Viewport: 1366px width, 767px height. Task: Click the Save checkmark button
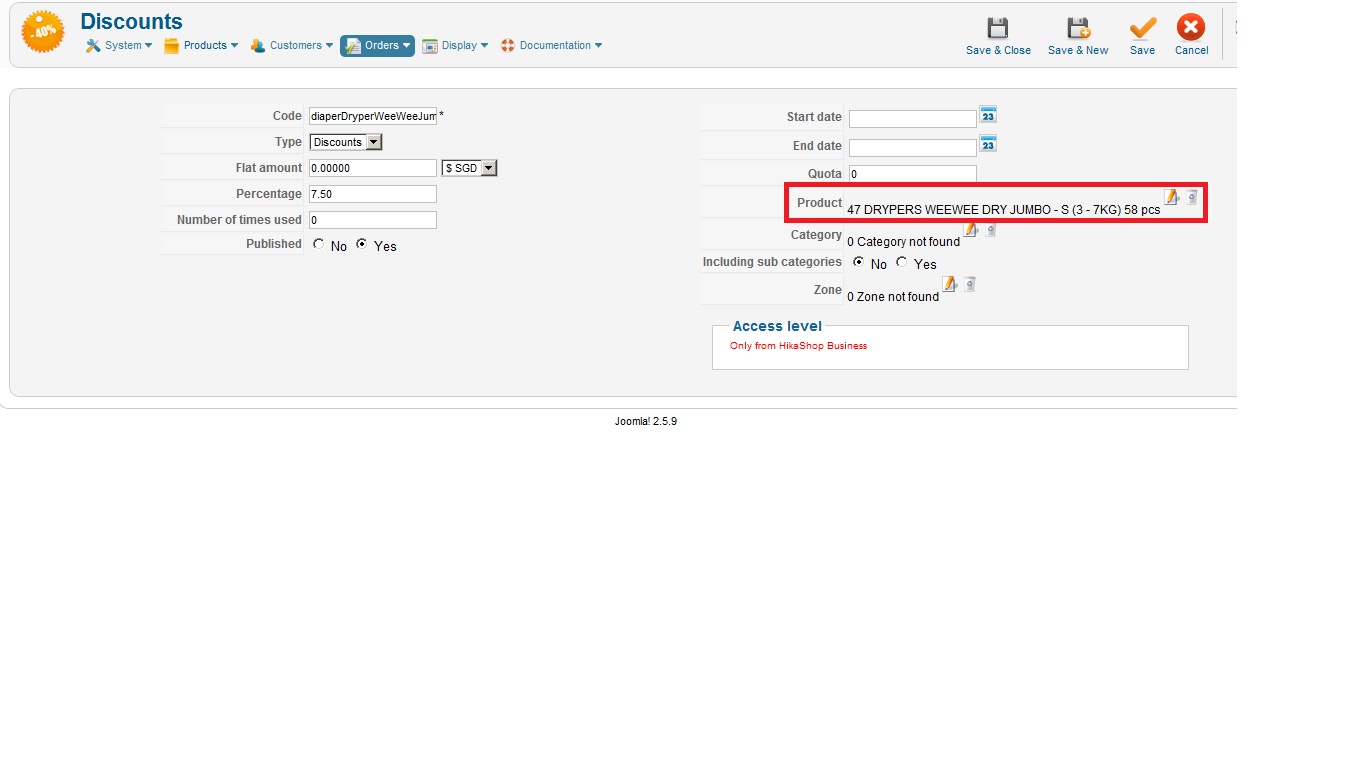click(1142, 36)
